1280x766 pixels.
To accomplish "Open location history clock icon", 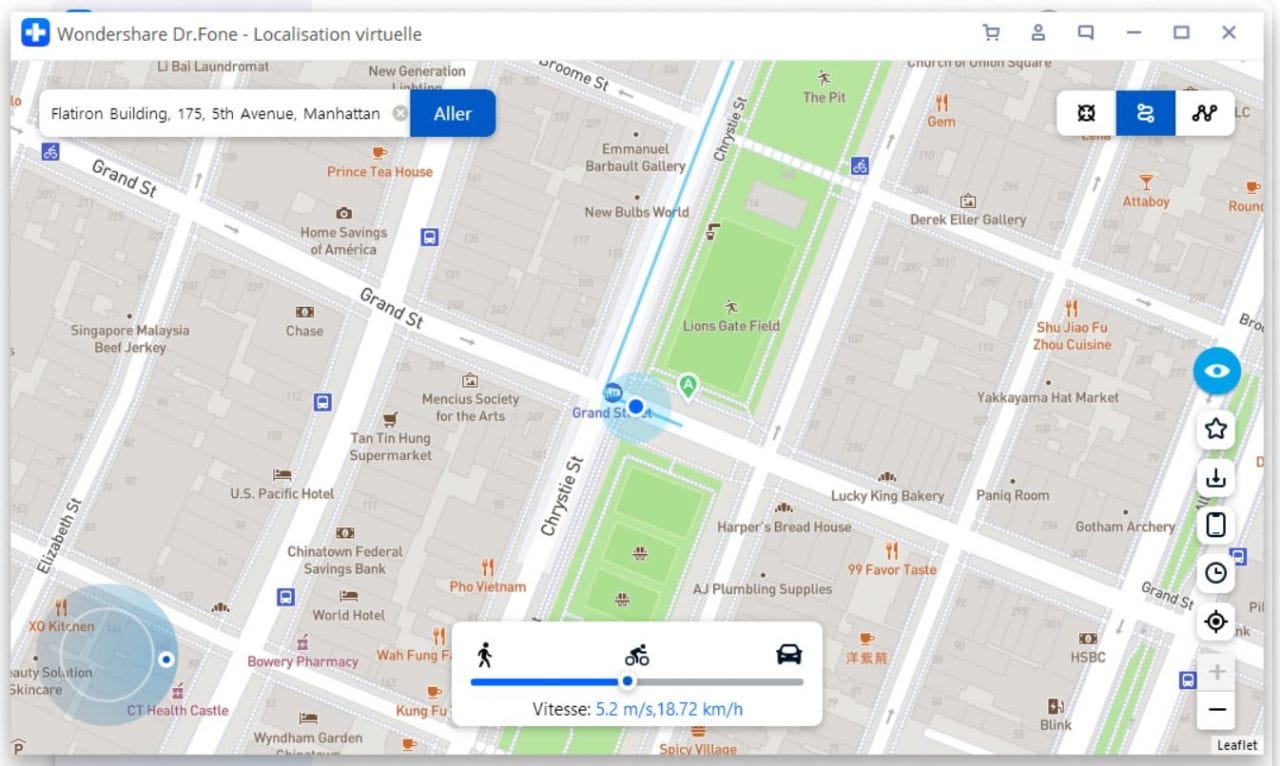I will [1216, 573].
